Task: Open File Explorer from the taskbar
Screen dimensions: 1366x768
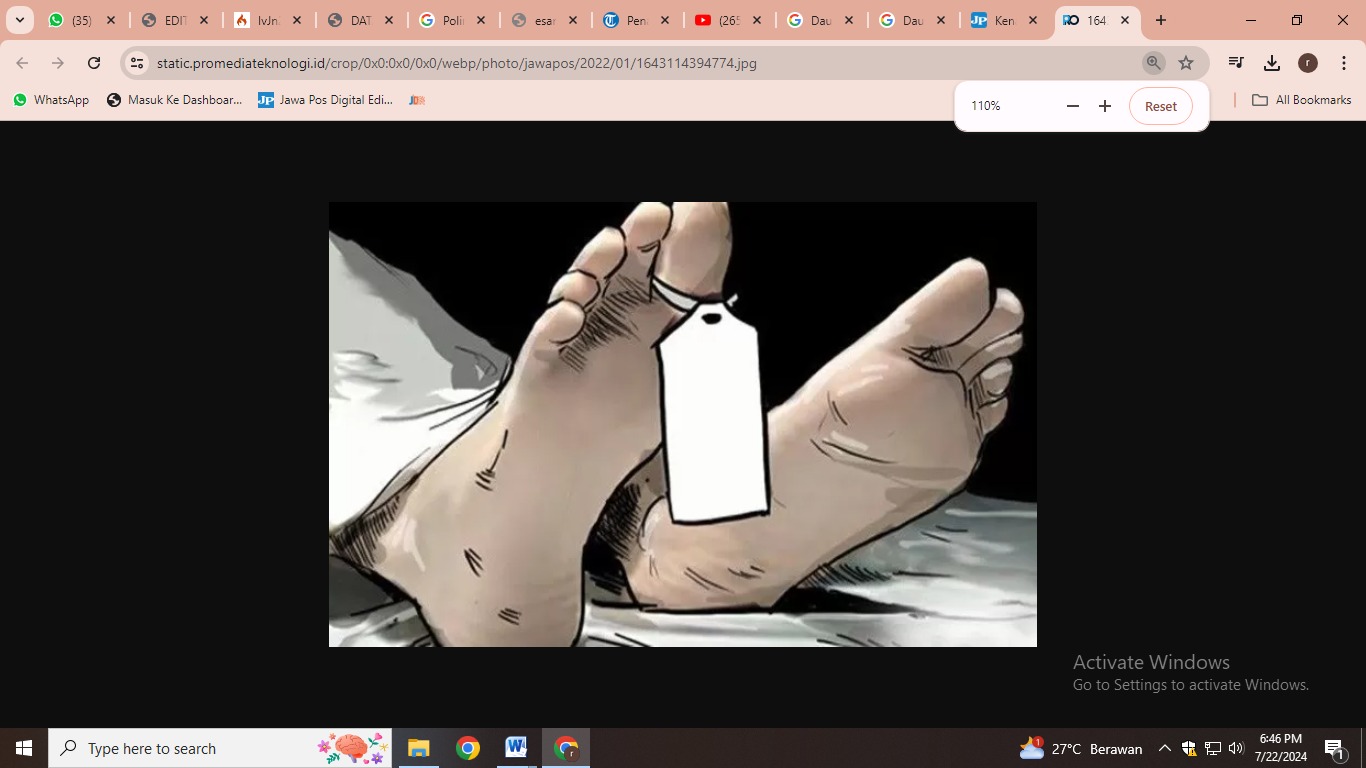Action: pyautogui.click(x=418, y=747)
